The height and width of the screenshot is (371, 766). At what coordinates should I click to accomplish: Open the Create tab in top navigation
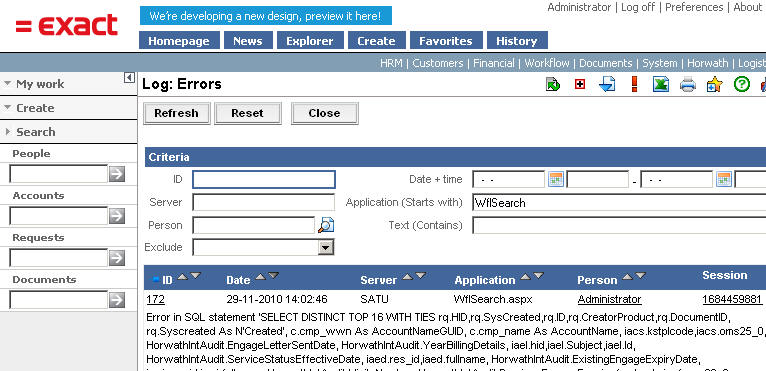click(376, 41)
